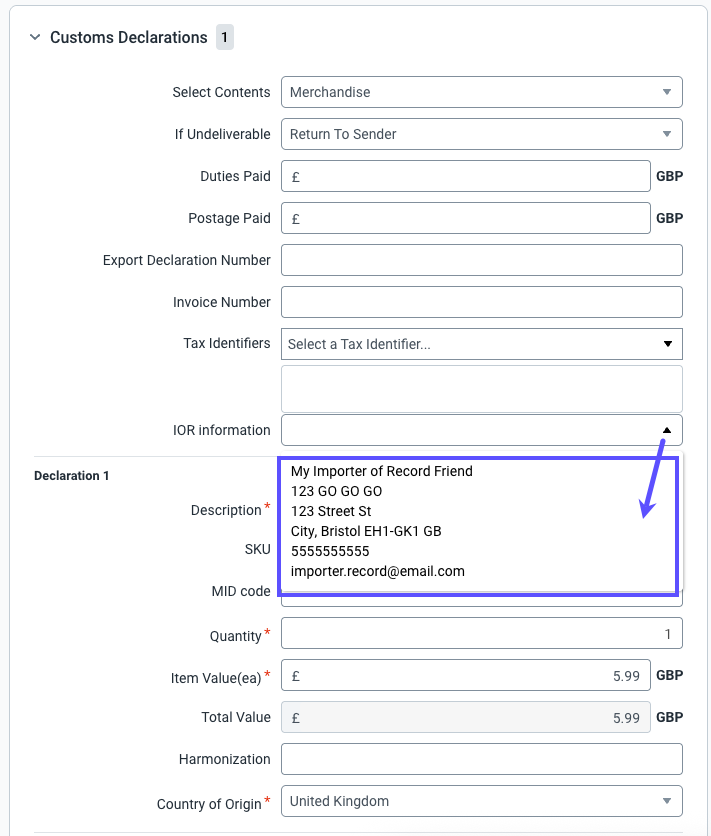This screenshot has height=836, width=711.
Task: Open the Tax Identifiers dropdown
Action: [481, 344]
